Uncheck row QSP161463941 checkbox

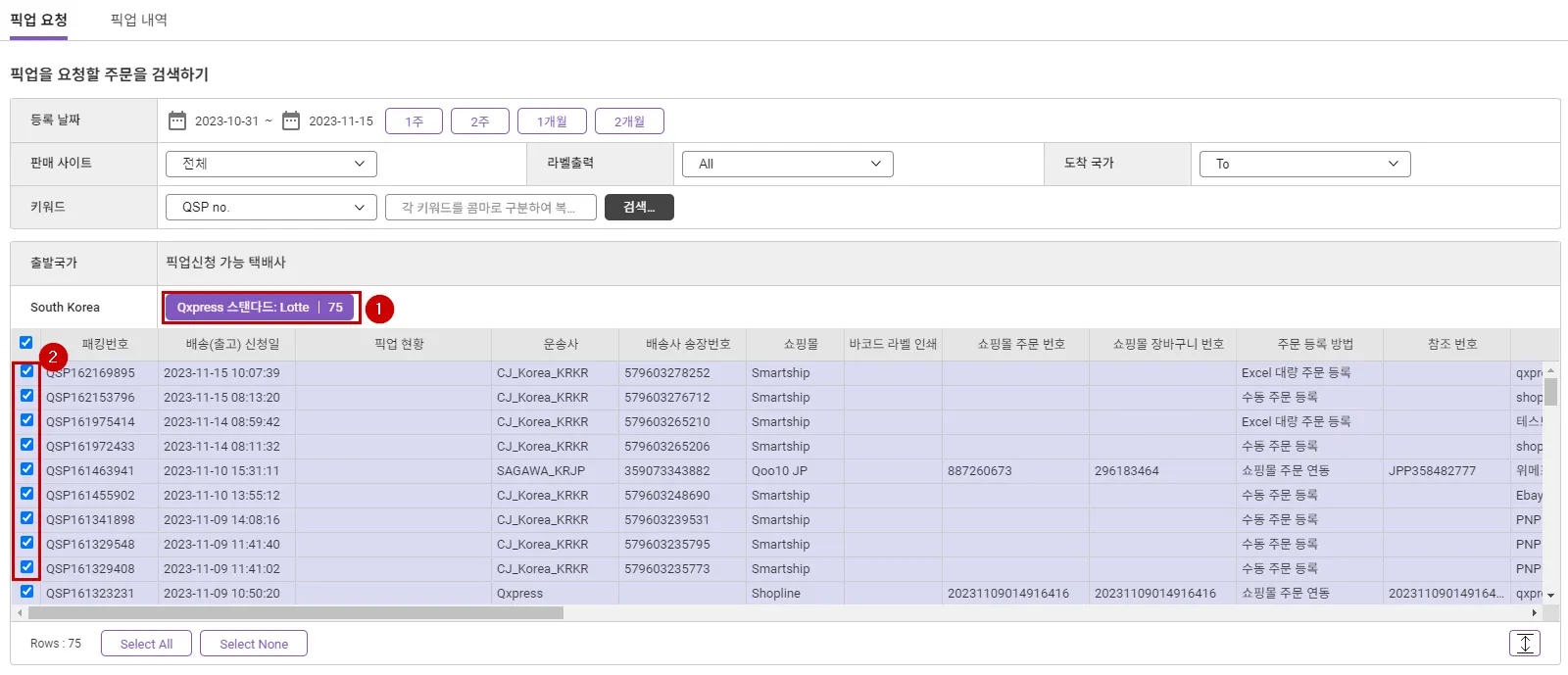point(26,469)
